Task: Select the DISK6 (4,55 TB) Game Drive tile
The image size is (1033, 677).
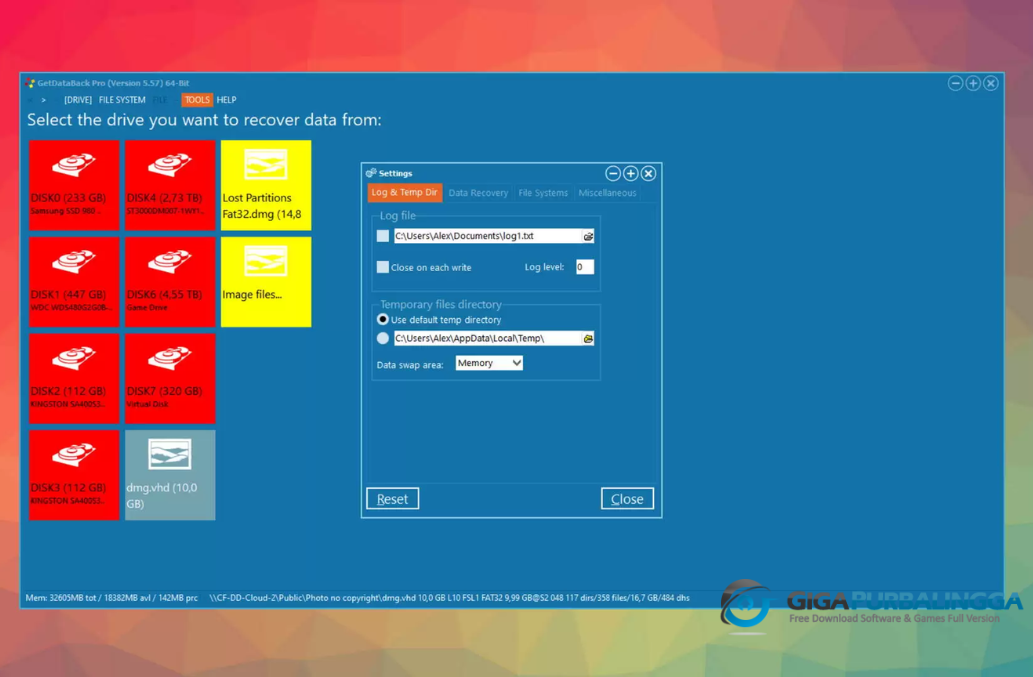Action: [170, 282]
